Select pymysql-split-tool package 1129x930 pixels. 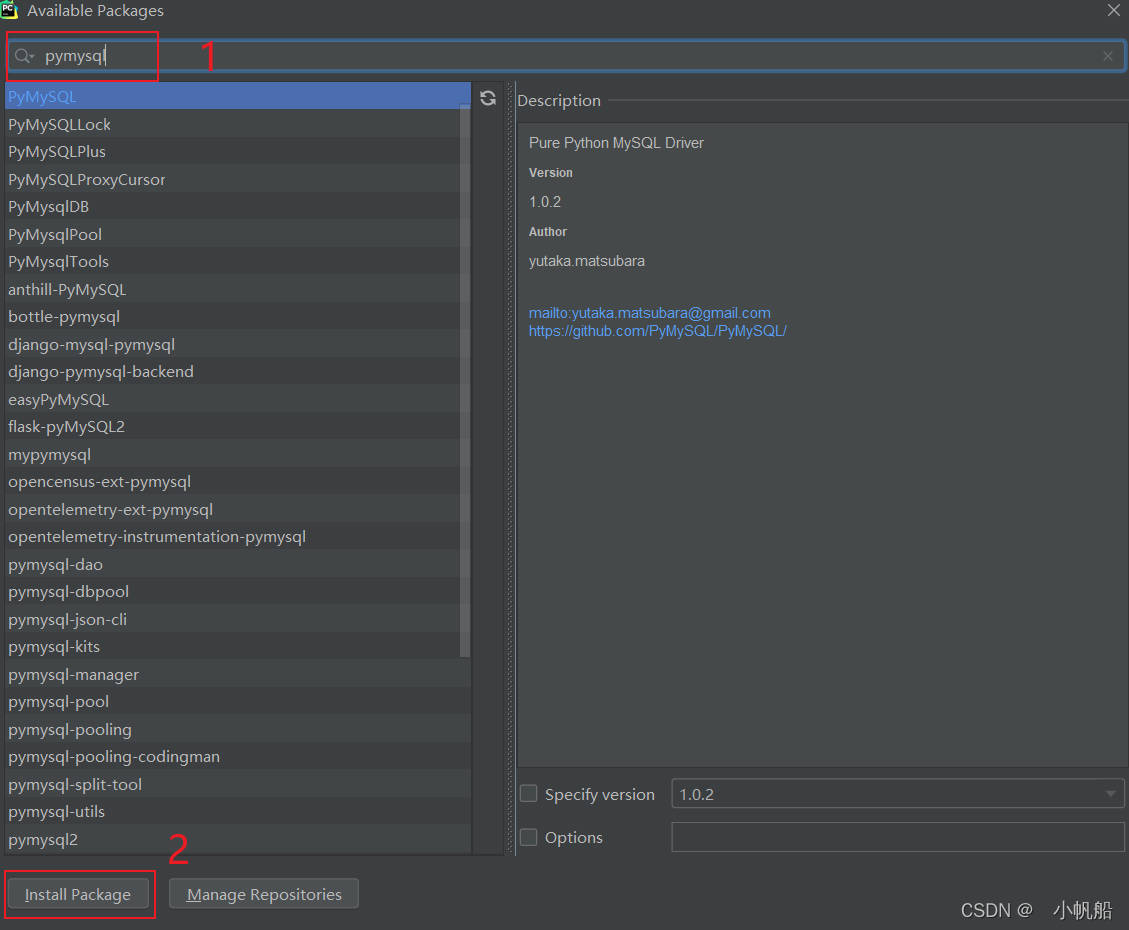tap(238, 785)
